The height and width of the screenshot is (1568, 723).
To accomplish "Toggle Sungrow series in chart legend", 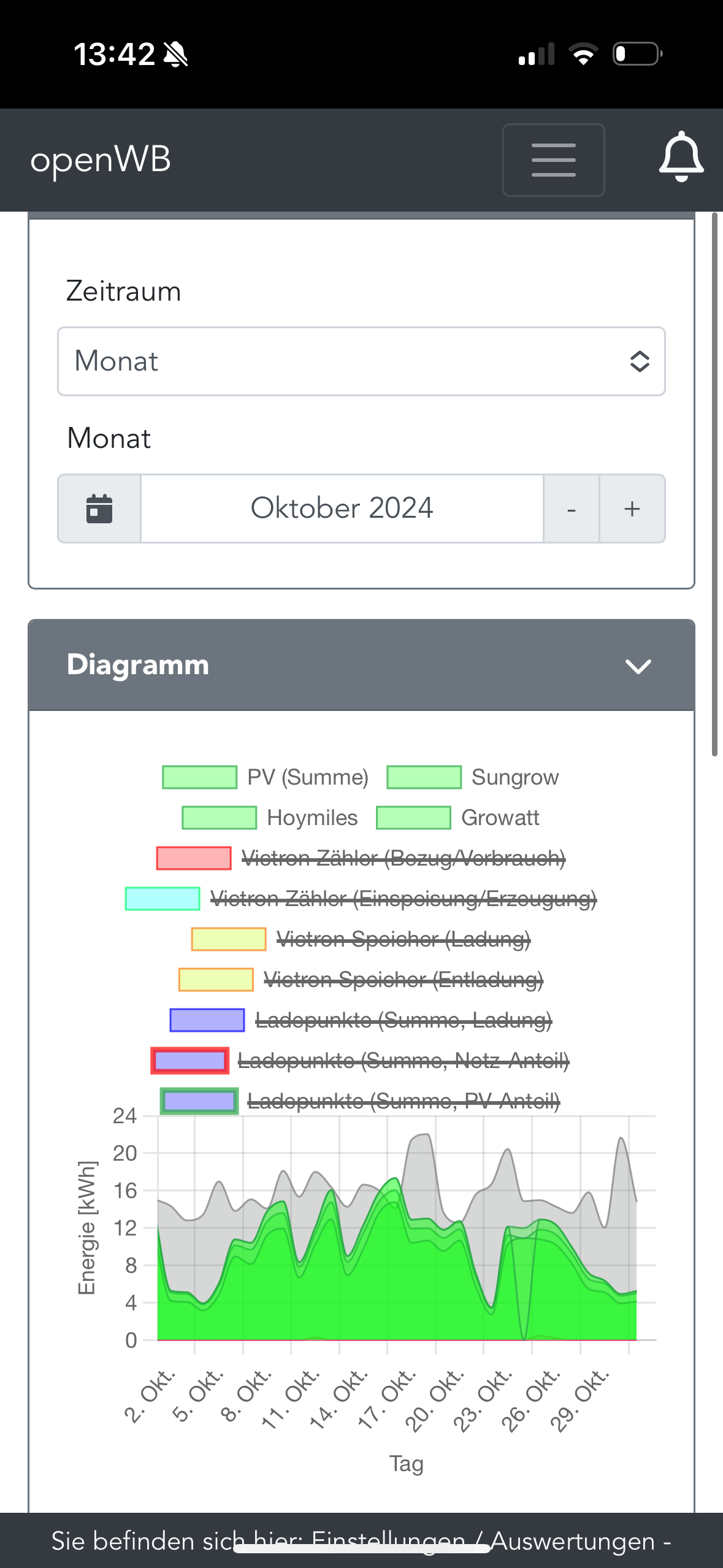I will 472,777.
